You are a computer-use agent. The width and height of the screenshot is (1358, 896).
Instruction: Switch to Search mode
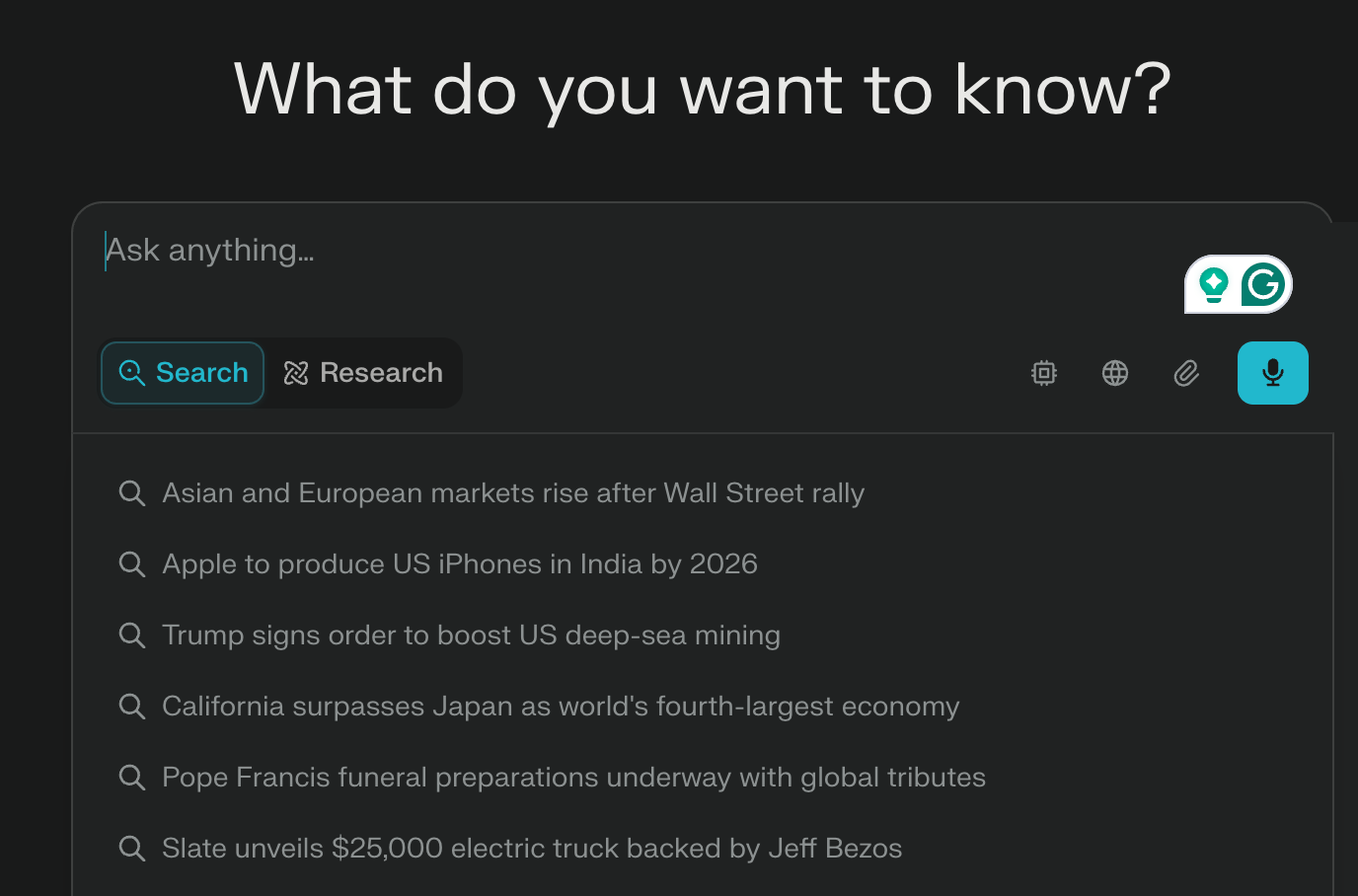pyautogui.click(x=183, y=373)
